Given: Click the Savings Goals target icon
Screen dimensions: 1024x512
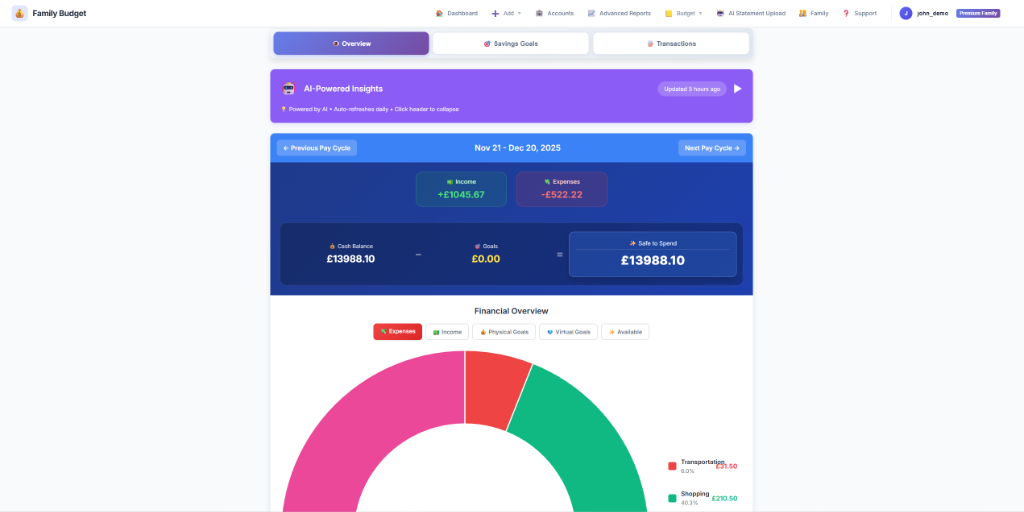Looking at the screenshot, I should (x=487, y=44).
